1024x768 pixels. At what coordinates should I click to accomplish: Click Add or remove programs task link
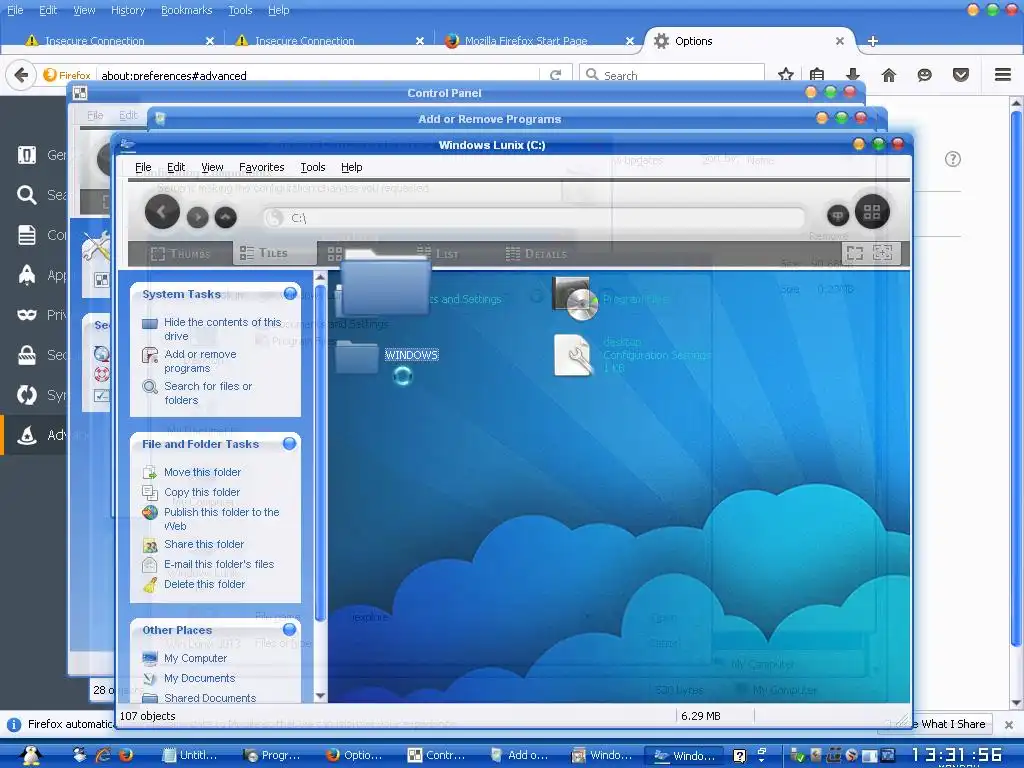tap(200, 361)
